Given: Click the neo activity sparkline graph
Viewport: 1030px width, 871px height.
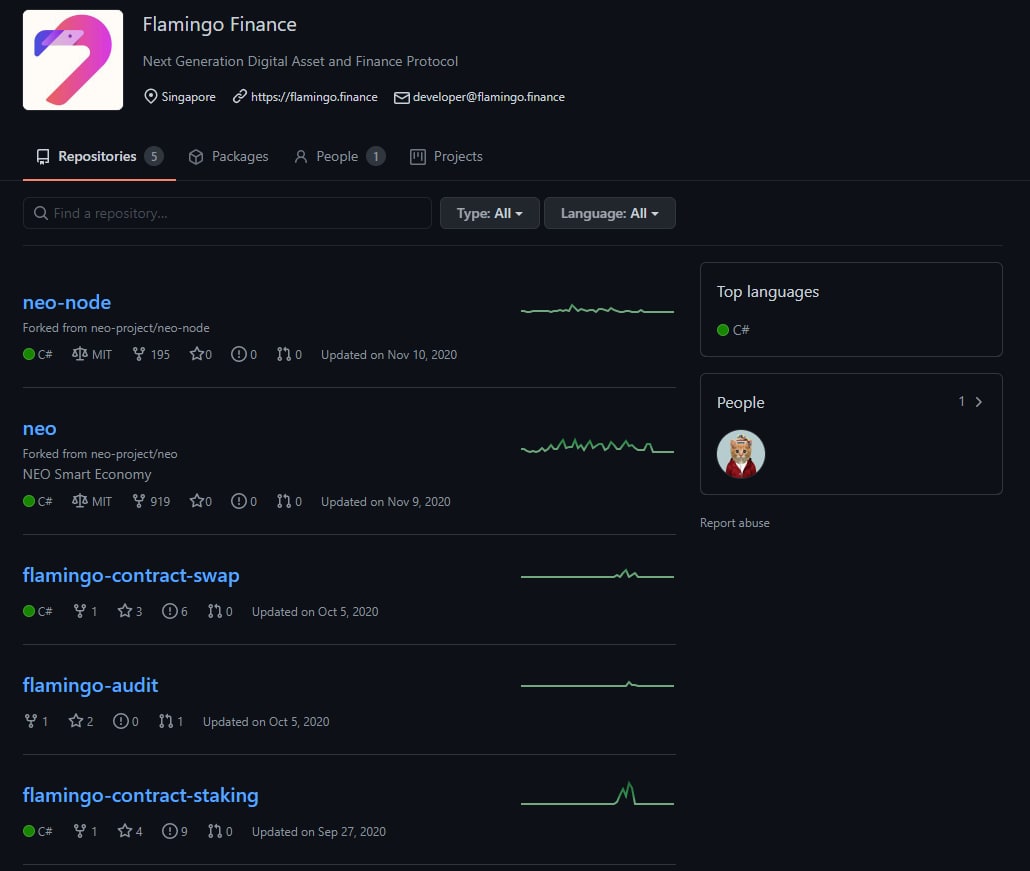Looking at the screenshot, I should click(x=597, y=446).
